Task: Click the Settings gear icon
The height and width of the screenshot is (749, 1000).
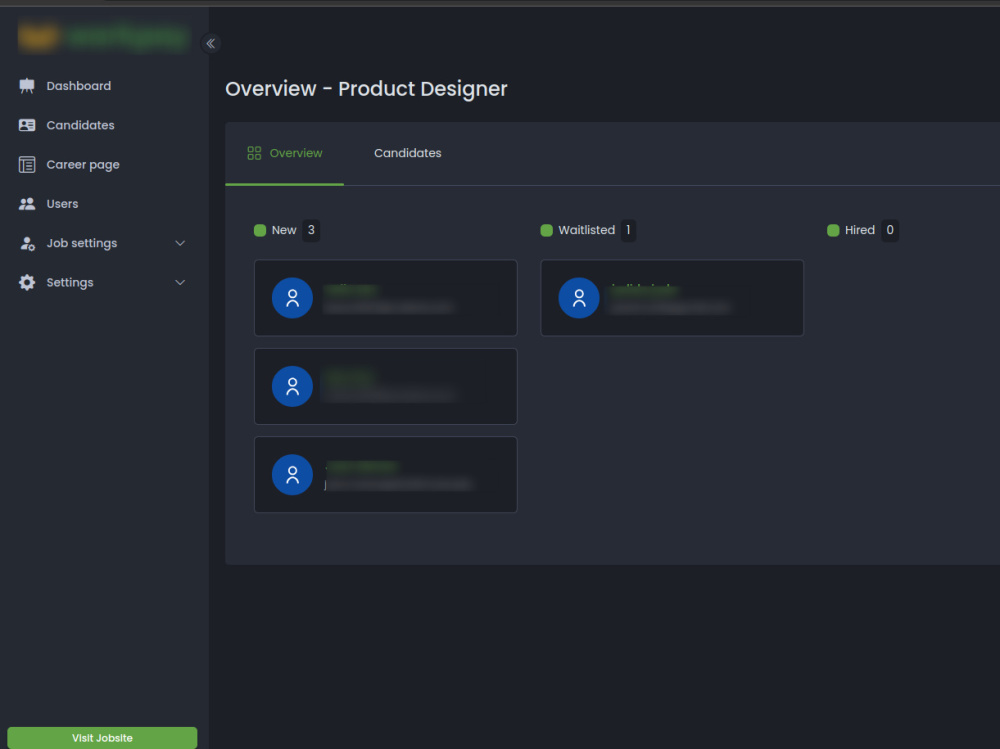Action: tap(27, 282)
